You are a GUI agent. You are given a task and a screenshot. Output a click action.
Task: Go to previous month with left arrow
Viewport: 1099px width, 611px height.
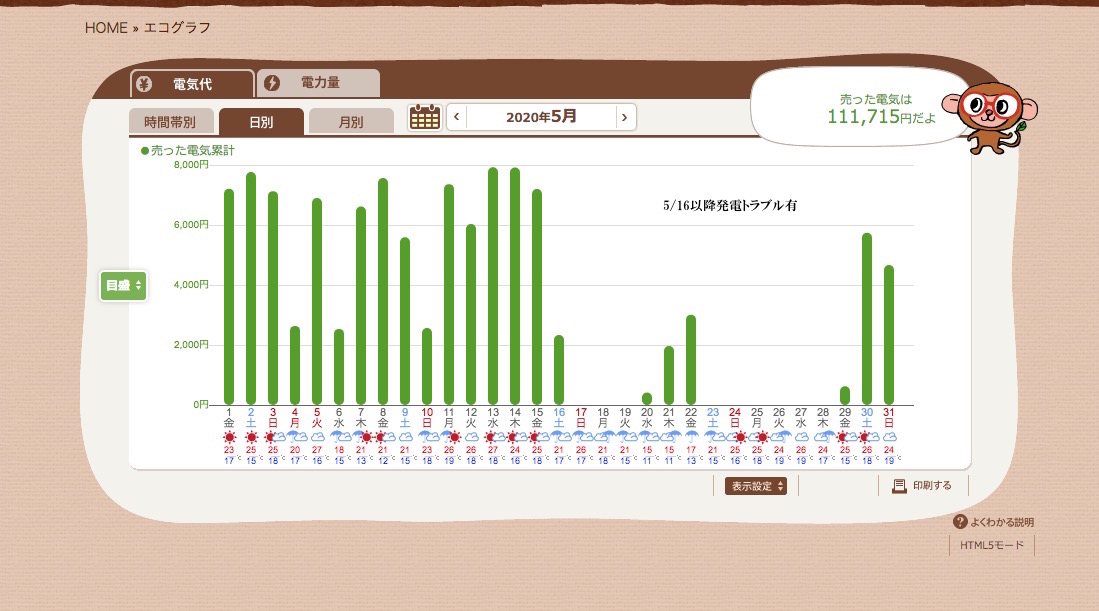(457, 117)
